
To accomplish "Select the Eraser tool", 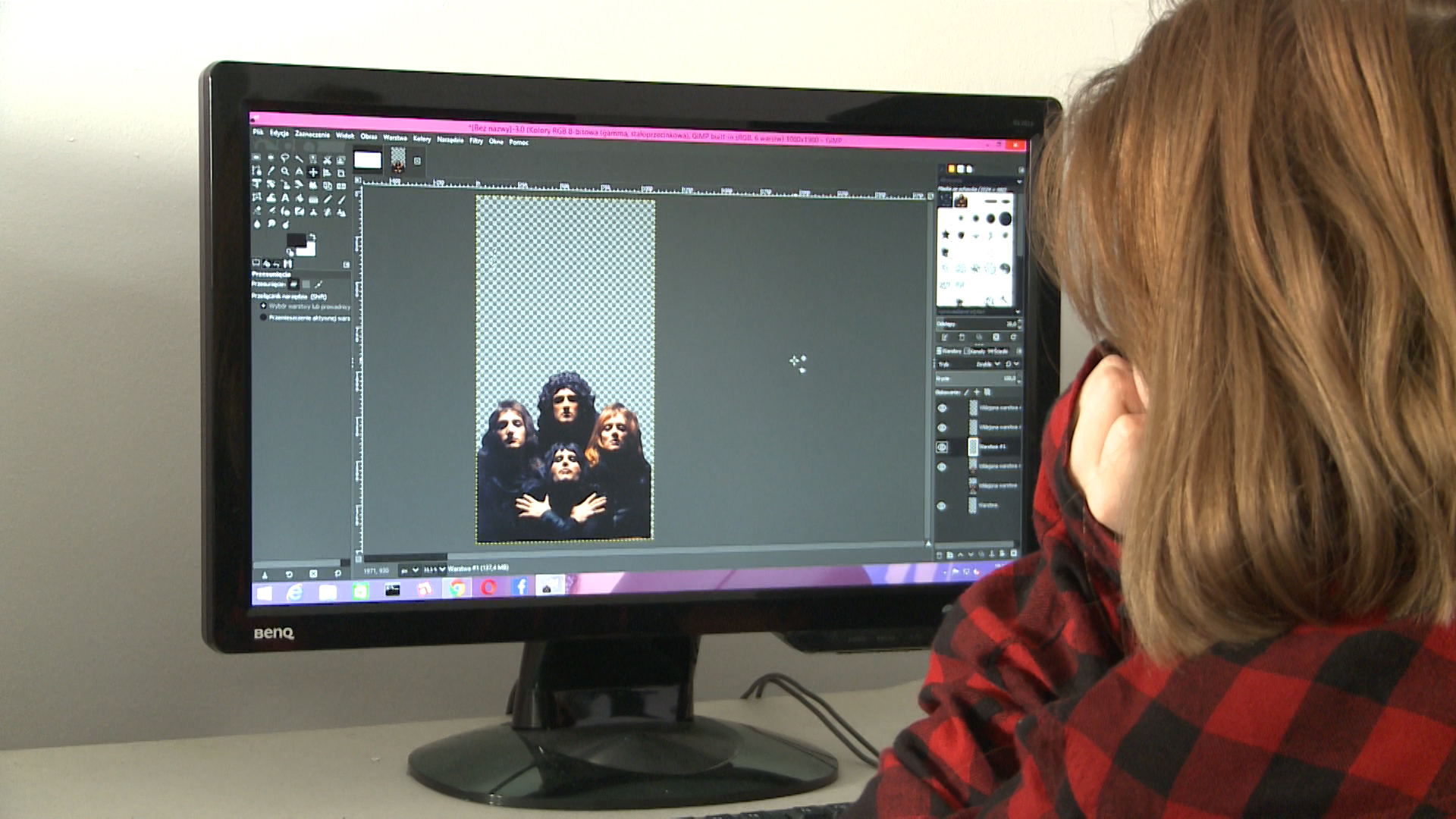I will pyautogui.click(x=256, y=211).
